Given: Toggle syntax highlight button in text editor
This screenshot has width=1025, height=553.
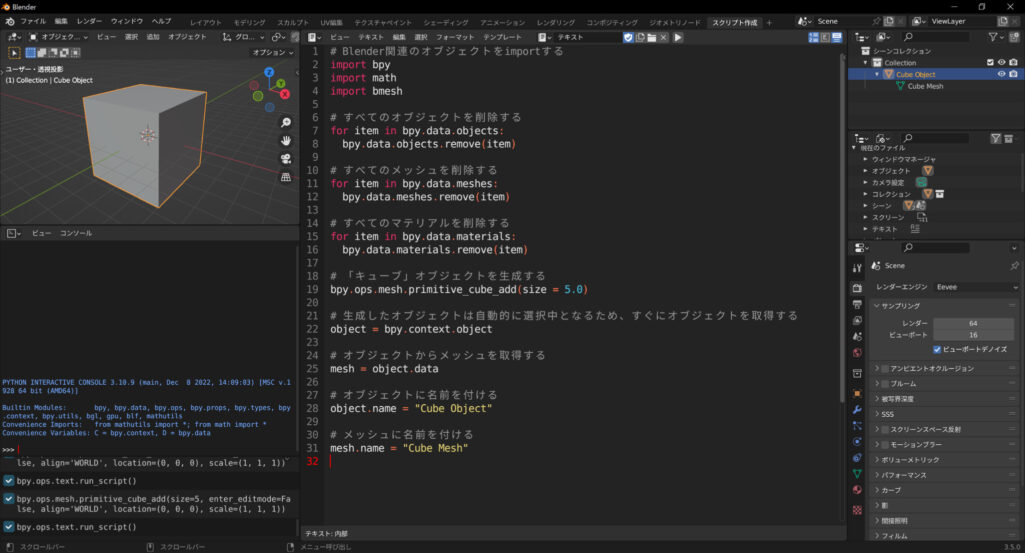Looking at the screenshot, I should pos(837,37).
